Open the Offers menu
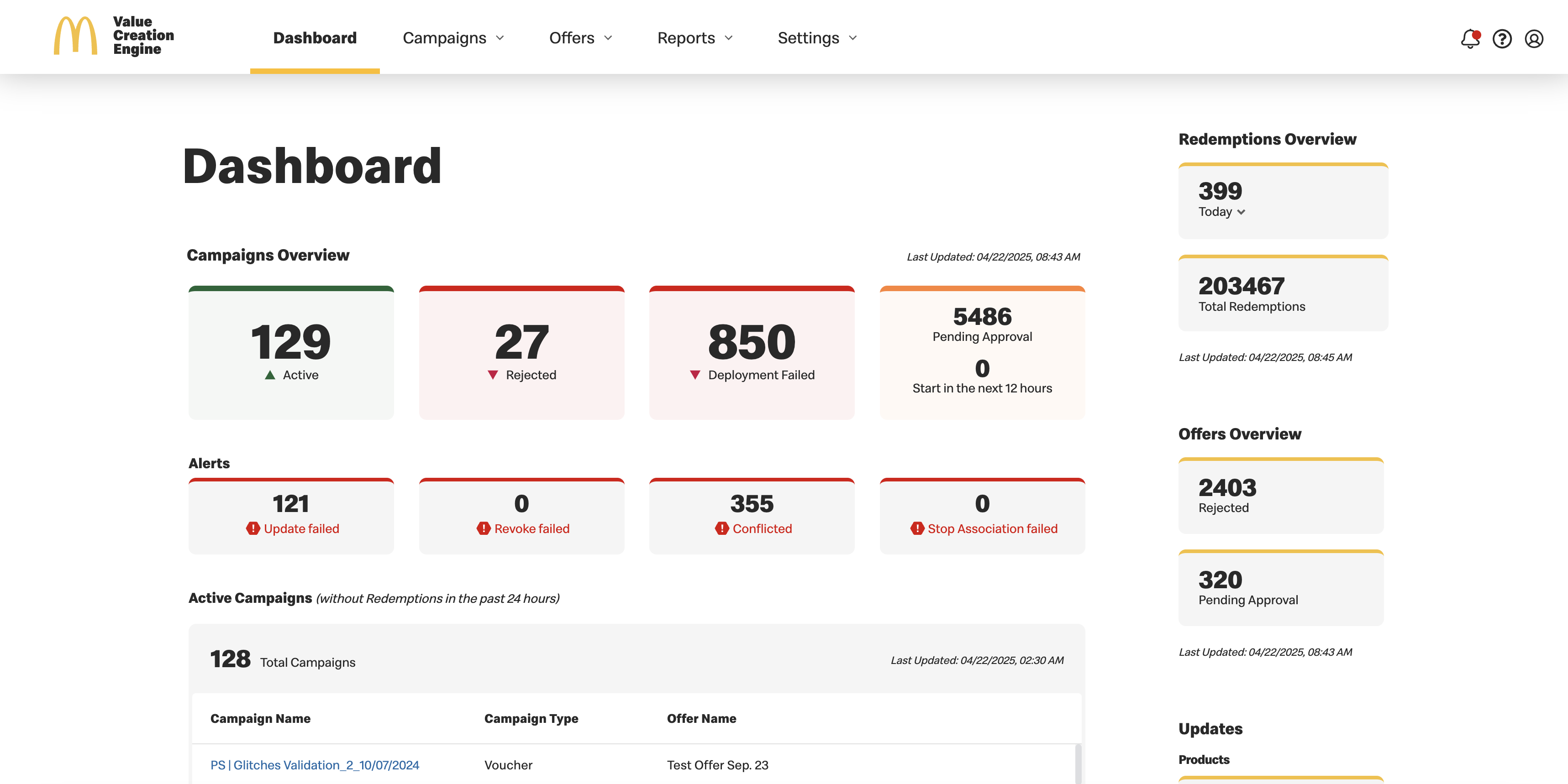 pyautogui.click(x=581, y=38)
